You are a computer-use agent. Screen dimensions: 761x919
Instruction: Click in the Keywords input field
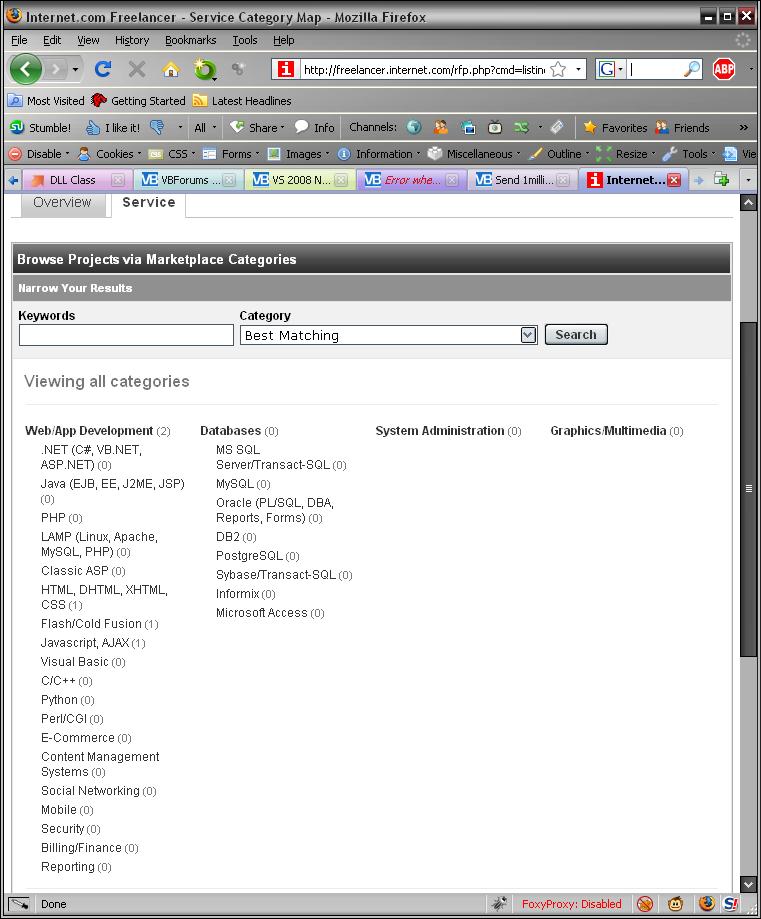126,335
